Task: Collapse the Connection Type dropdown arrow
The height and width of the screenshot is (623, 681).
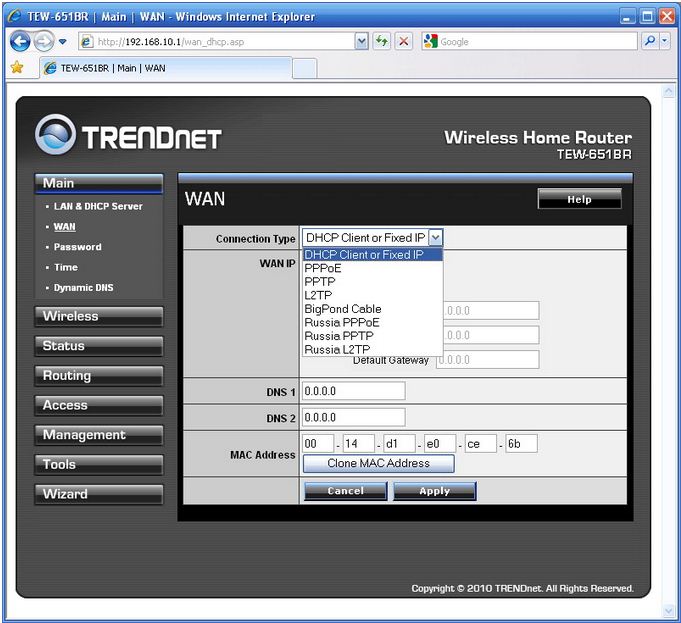Action: pyautogui.click(x=435, y=238)
